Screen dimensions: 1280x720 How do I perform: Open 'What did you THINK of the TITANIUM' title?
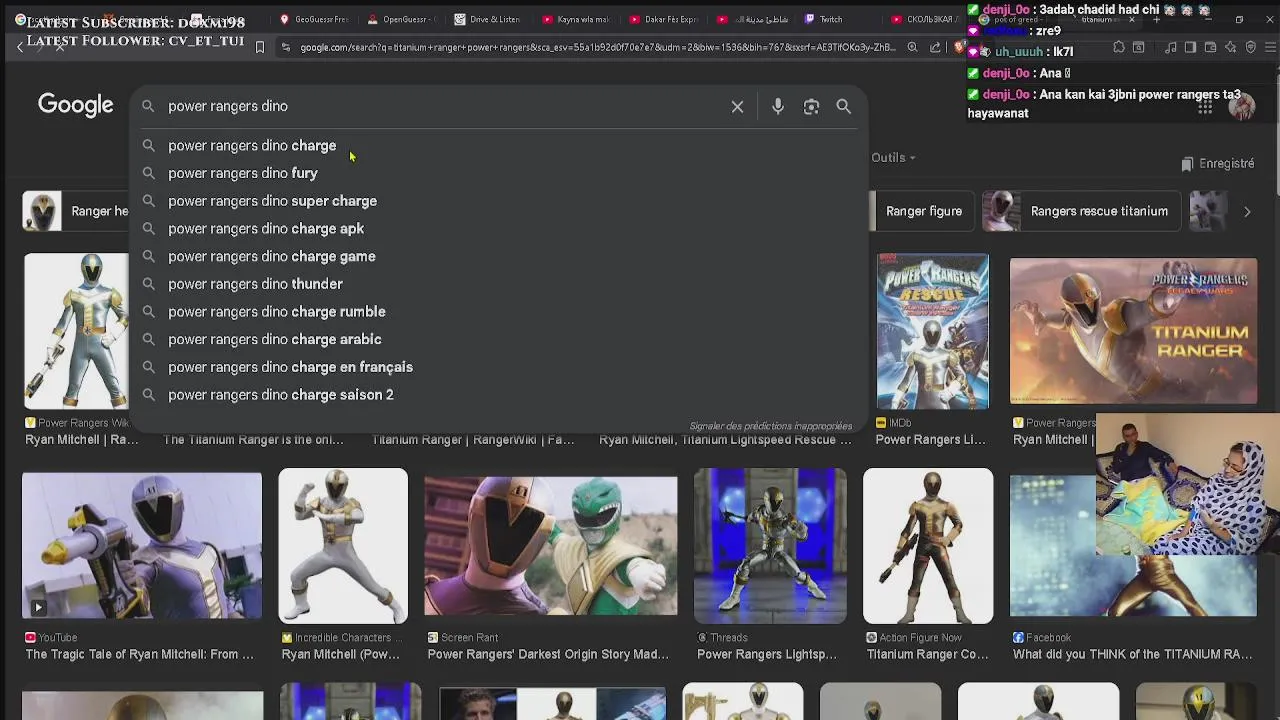(x=1133, y=655)
